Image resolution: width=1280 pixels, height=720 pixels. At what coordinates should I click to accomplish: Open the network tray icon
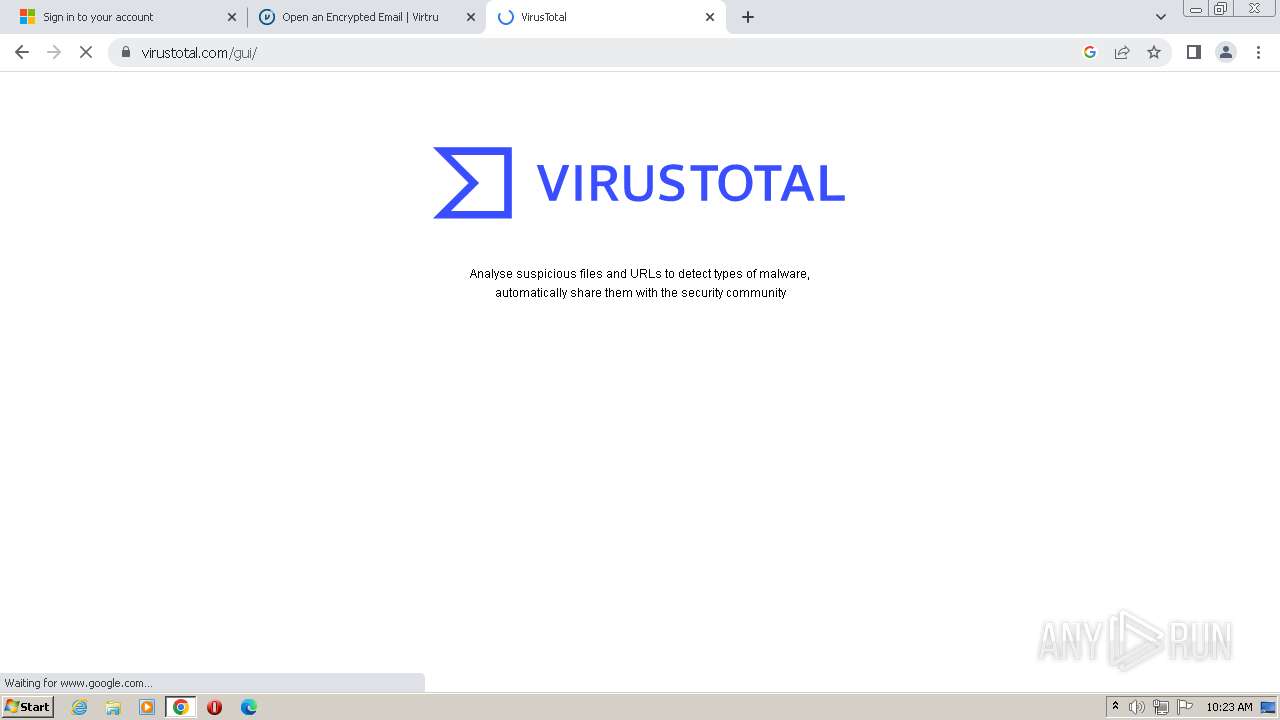point(1161,707)
